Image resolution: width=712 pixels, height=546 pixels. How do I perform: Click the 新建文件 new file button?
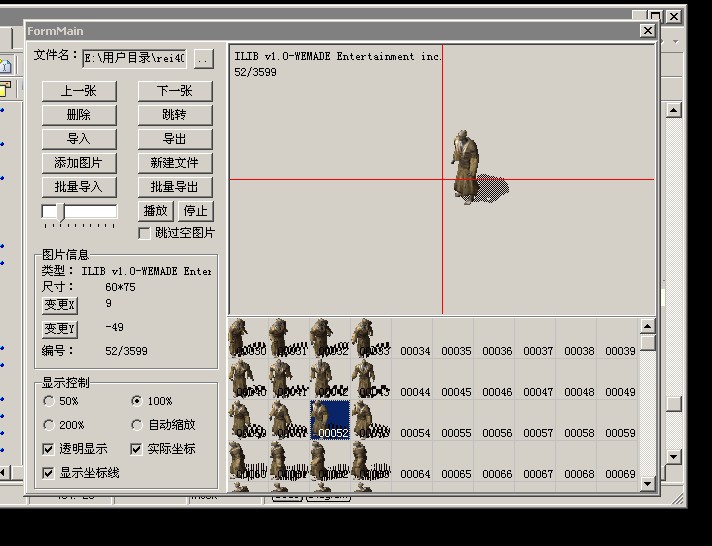(x=175, y=163)
